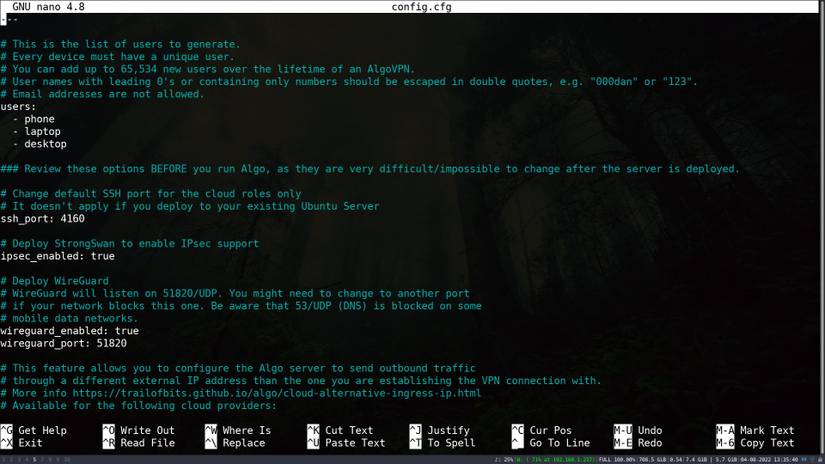The image size is (825, 464).
Task: Click the date and time in status bar
Action: [x=769, y=460]
